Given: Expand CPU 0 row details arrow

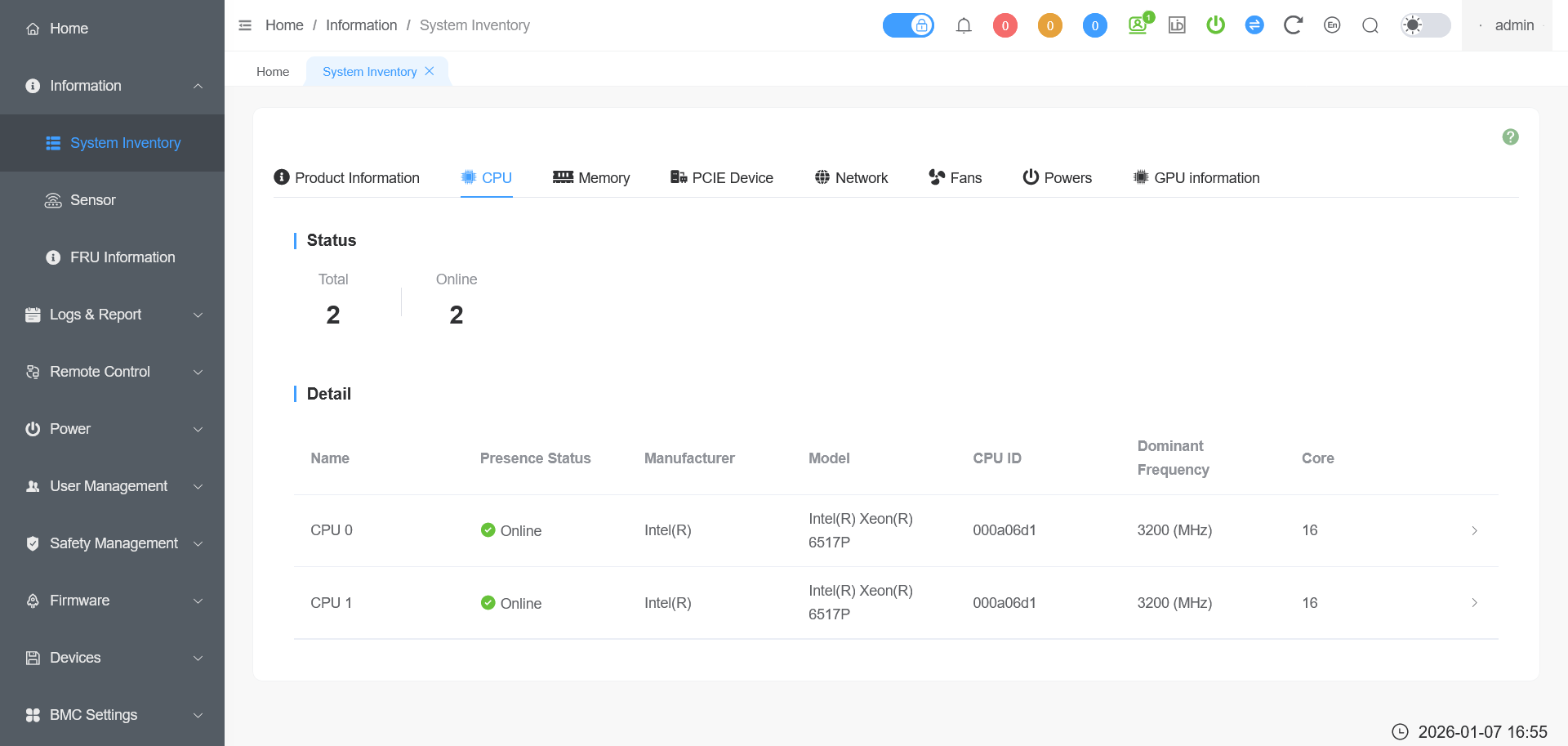Looking at the screenshot, I should [1474, 530].
